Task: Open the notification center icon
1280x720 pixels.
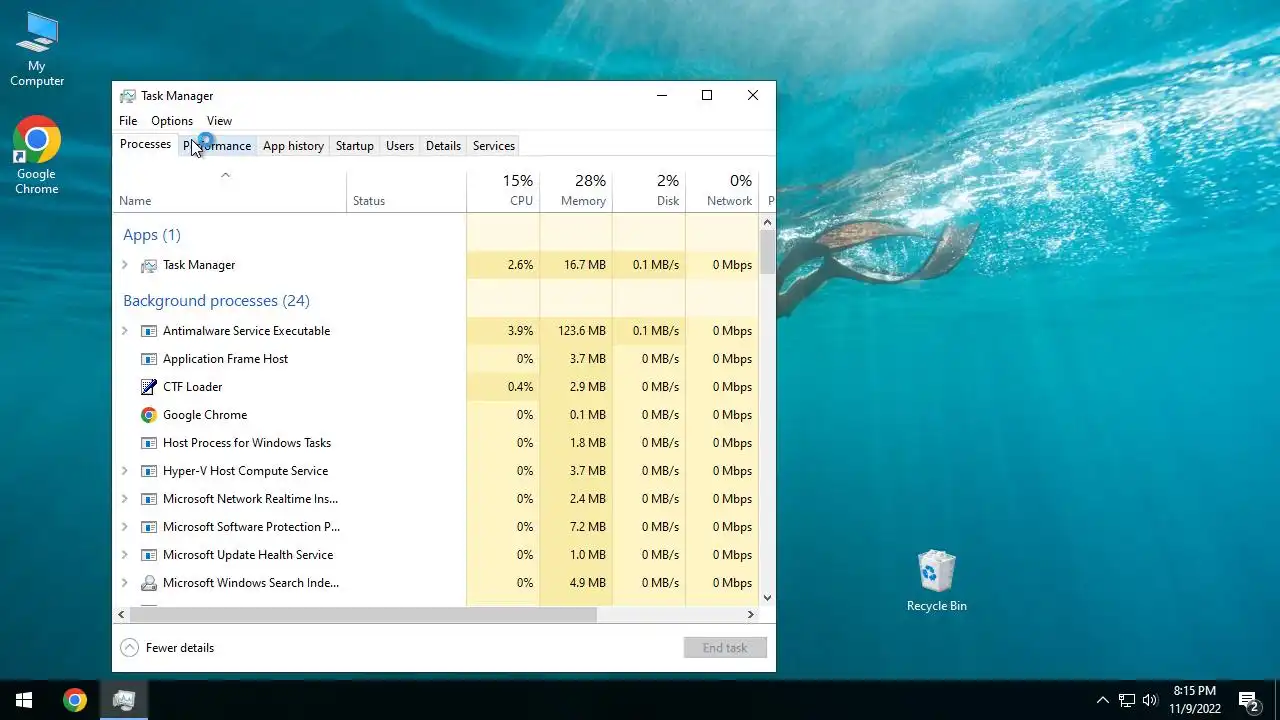Action: click(1248, 700)
